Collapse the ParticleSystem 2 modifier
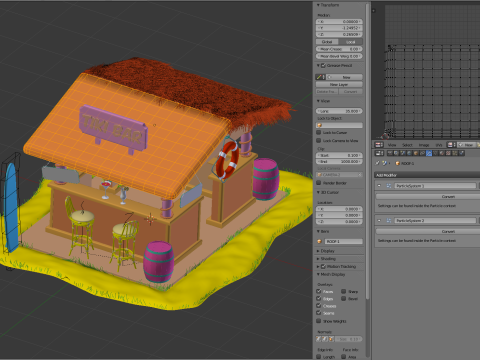480x360 pixels. (379, 220)
